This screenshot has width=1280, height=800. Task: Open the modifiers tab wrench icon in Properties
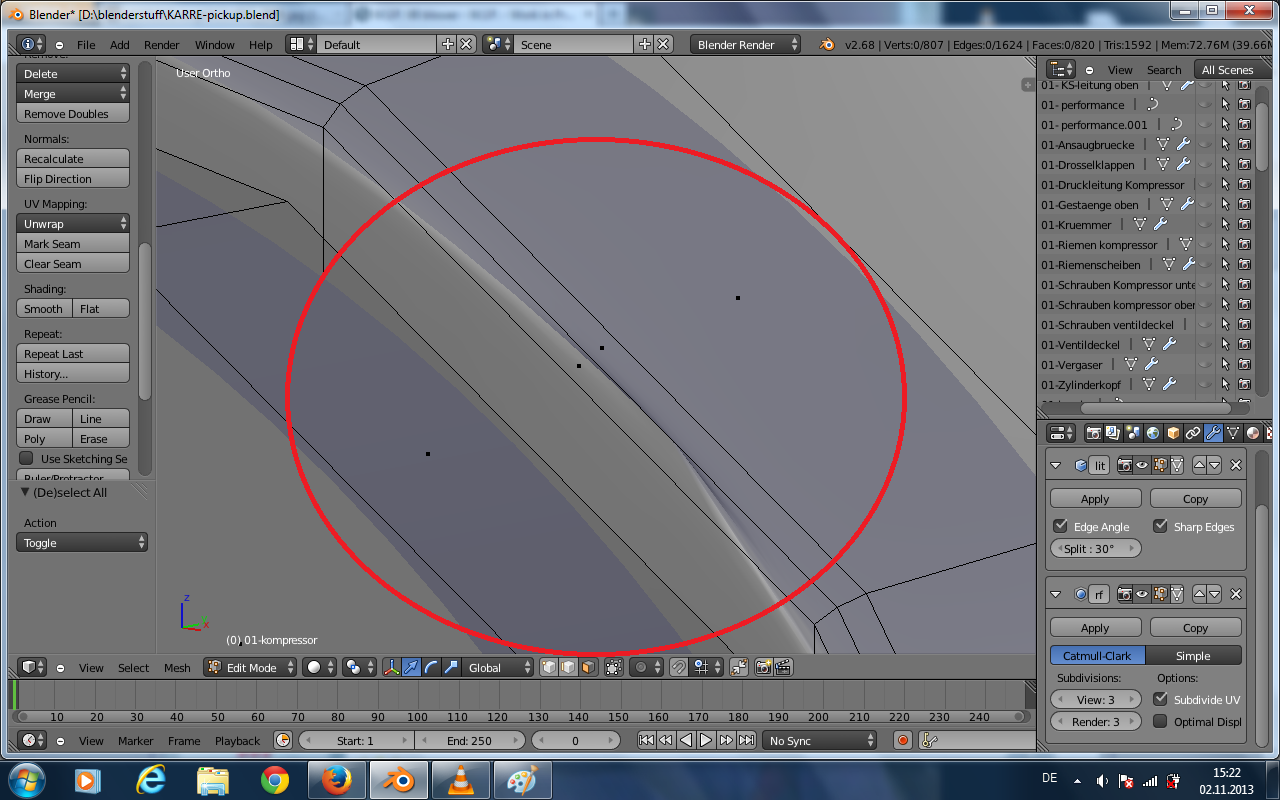tap(1213, 433)
